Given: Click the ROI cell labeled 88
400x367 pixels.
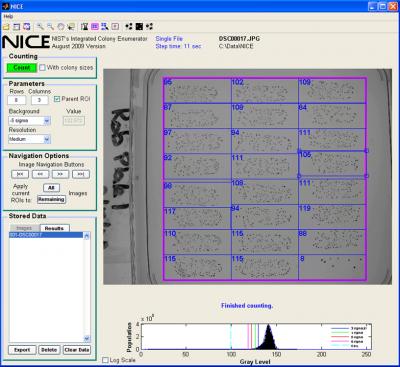Looking at the screenshot, I should (332, 242).
